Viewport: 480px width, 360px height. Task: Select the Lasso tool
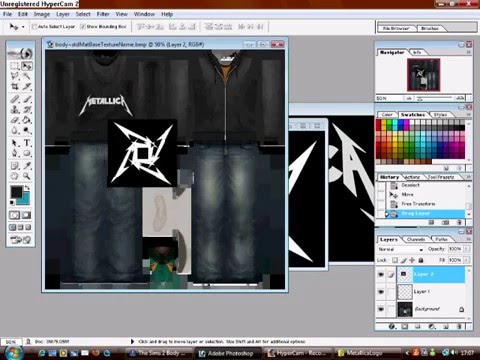[x=14, y=76]
